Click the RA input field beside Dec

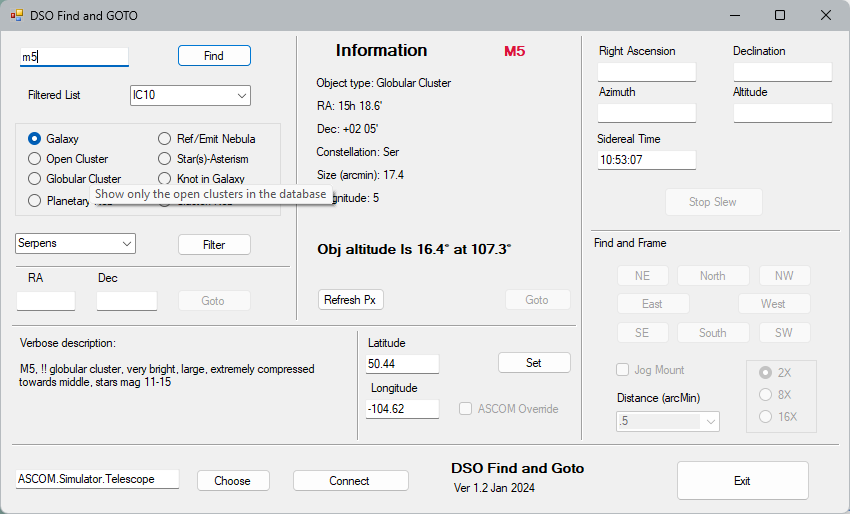[x=46, y=301]
